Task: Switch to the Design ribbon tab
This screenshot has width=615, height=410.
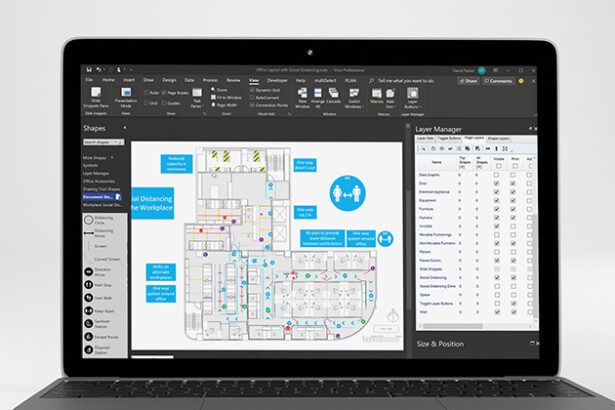Action: pyautogui.click(x=169, y=80)
